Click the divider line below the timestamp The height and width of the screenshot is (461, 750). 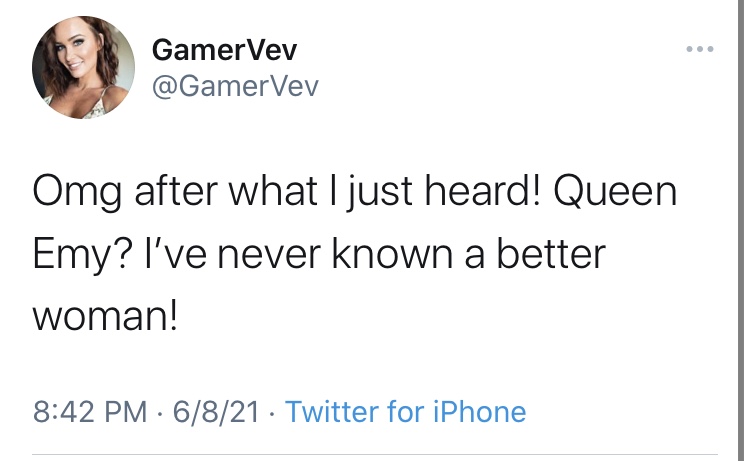[375, 454]
